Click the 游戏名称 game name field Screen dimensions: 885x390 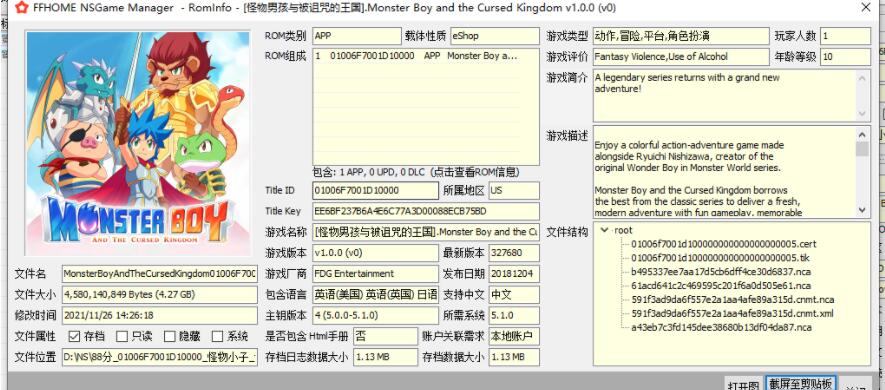pyautogui.click(x=426, y=232)
